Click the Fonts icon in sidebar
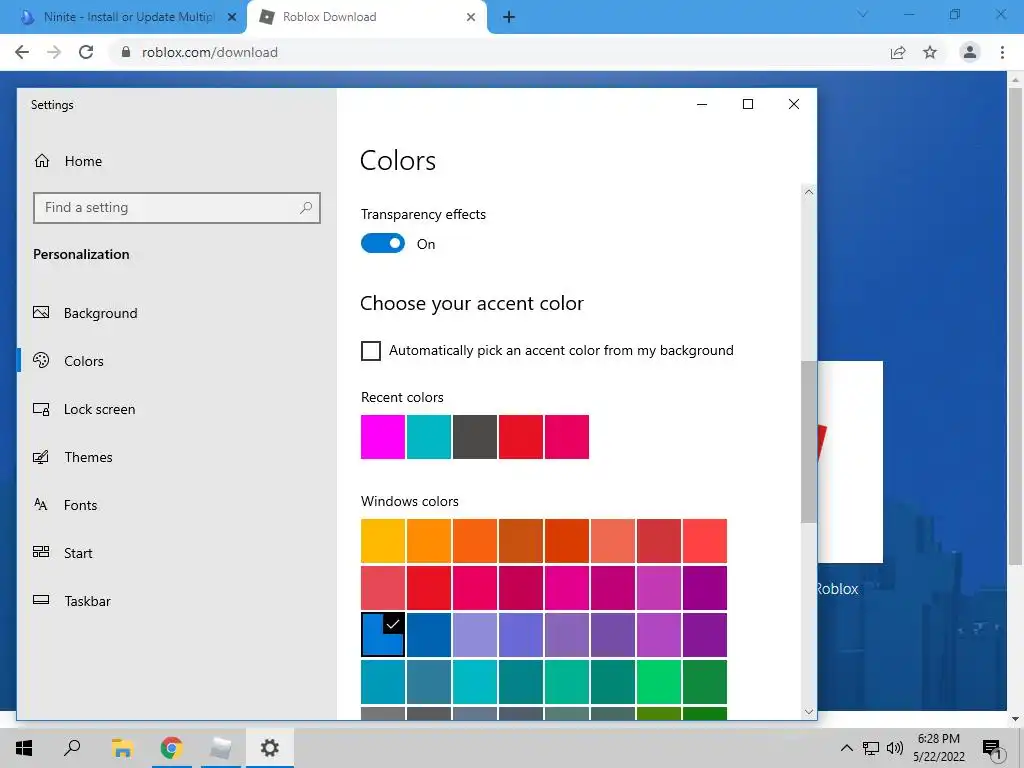This screenshot has height=768, width=1024. coord(40,504)
